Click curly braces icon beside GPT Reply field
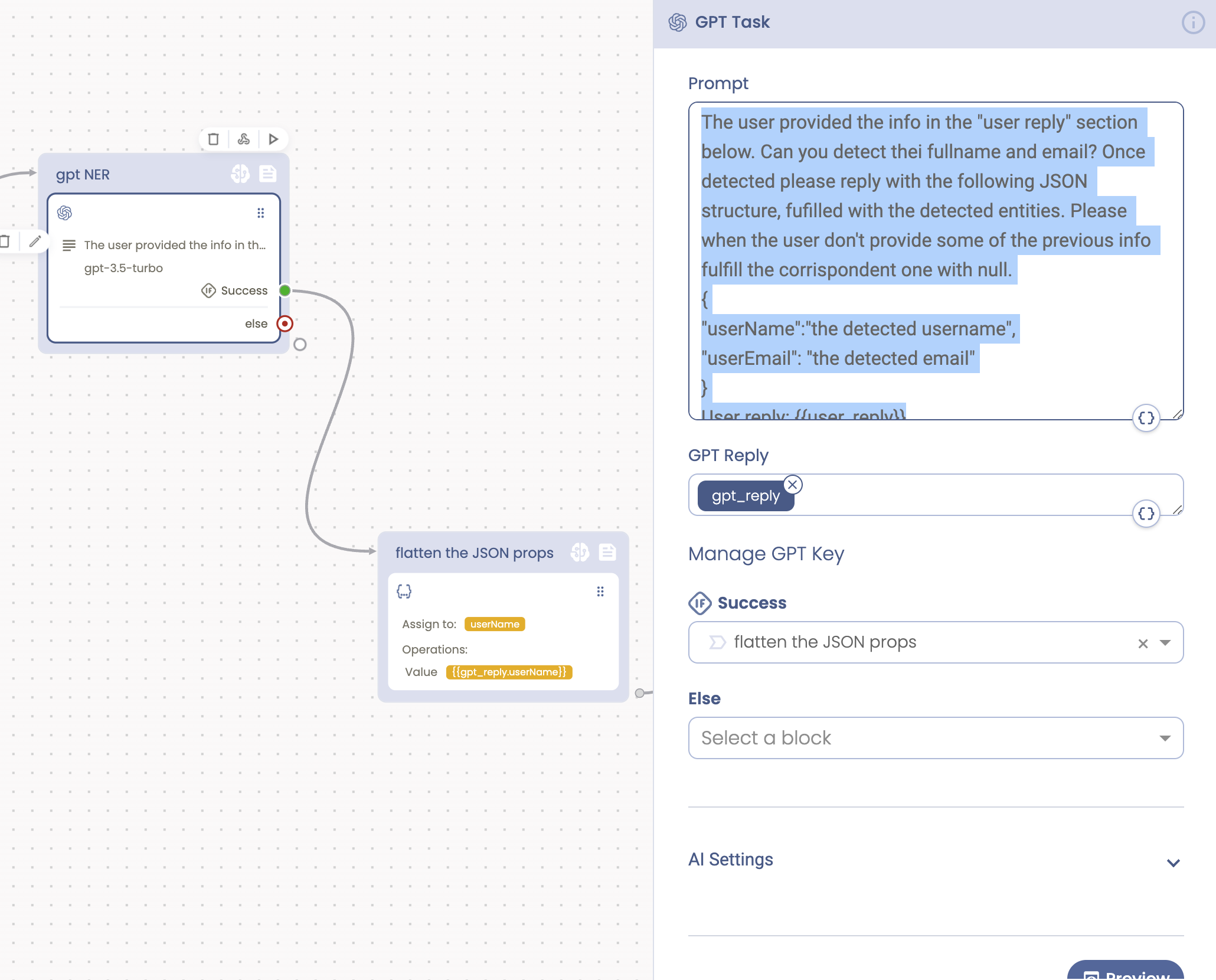Image resolution: width=1216 pixels, height=980 pixels. point(1146,514)
